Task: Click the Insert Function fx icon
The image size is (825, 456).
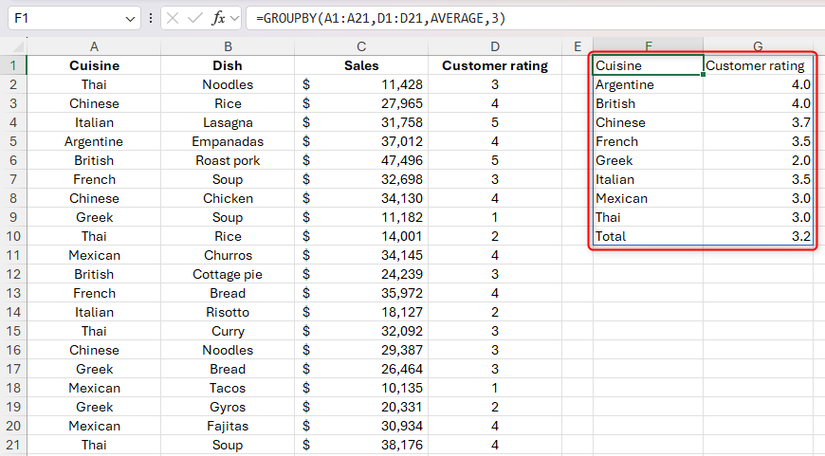Action: 219,19
